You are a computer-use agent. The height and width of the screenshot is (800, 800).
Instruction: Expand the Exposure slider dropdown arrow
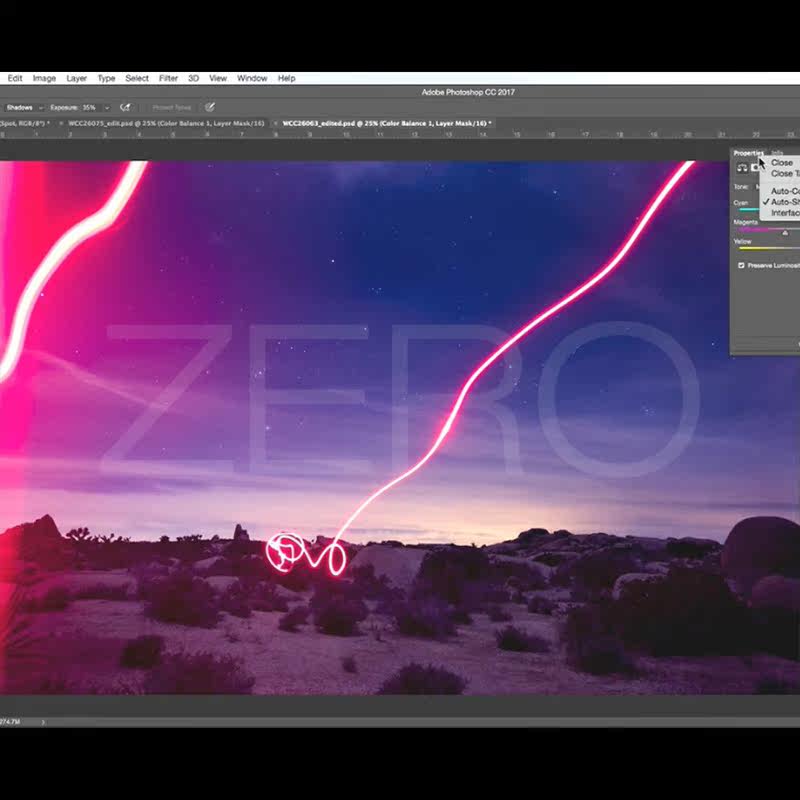105,107
